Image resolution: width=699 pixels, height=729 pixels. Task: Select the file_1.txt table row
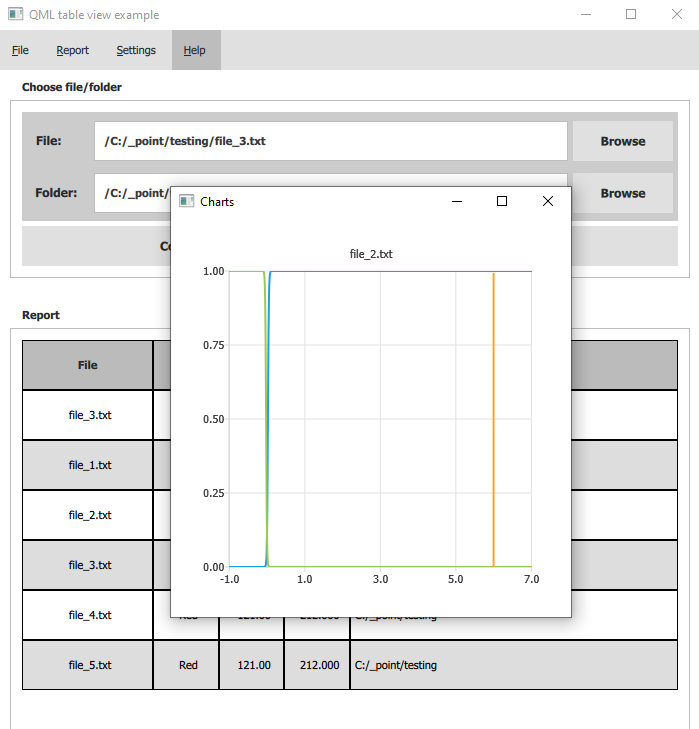[88, 465]
